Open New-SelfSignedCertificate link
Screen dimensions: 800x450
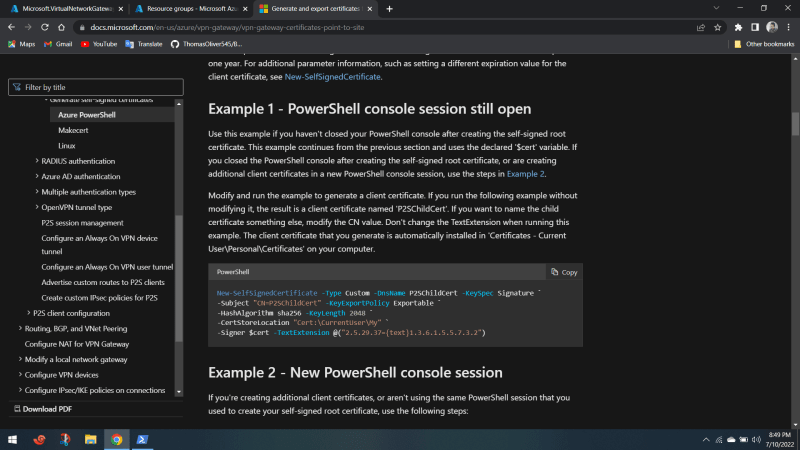pyautogui.click(x=332, y=77)
